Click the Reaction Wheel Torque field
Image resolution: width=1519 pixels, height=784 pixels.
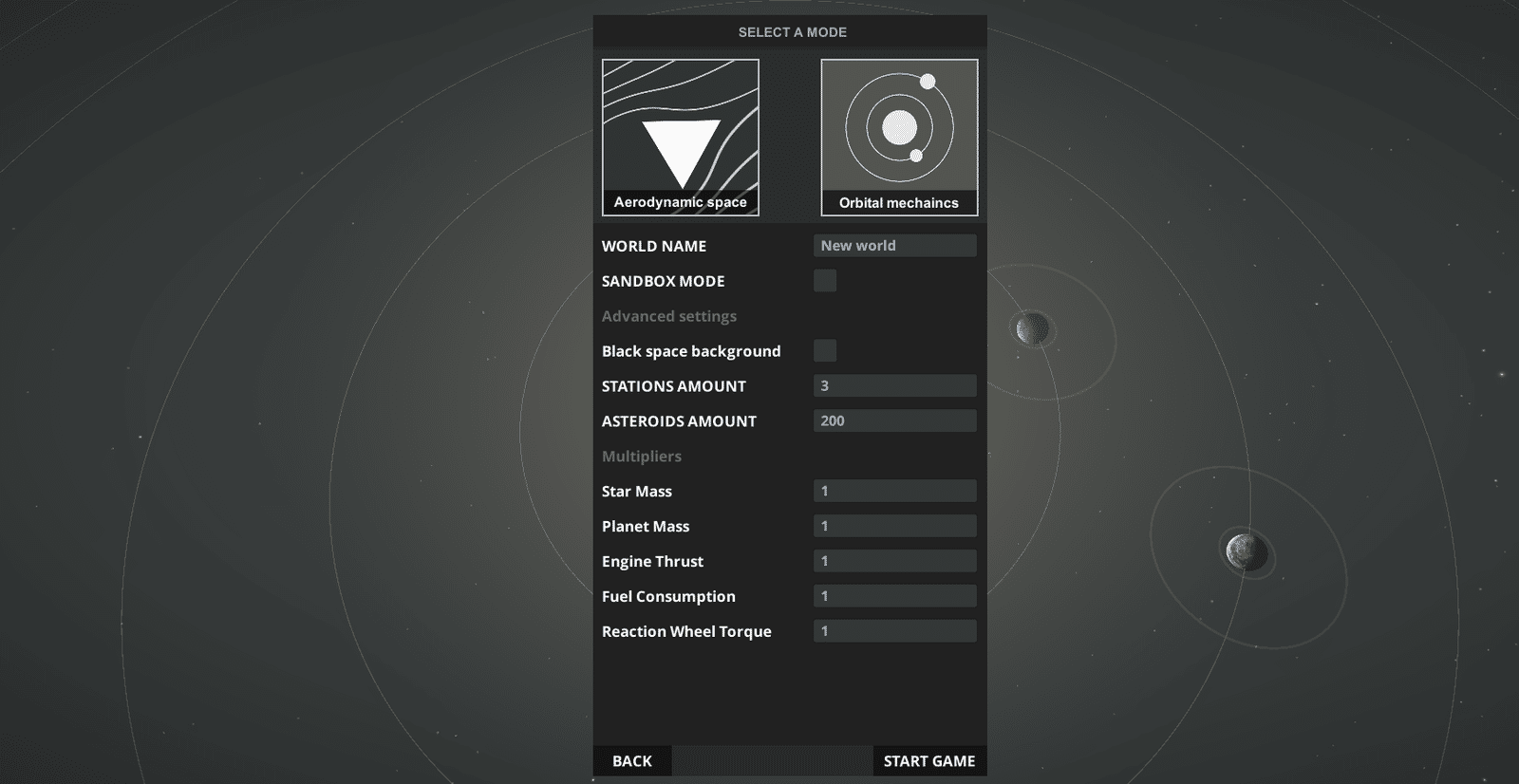point(894,631)
